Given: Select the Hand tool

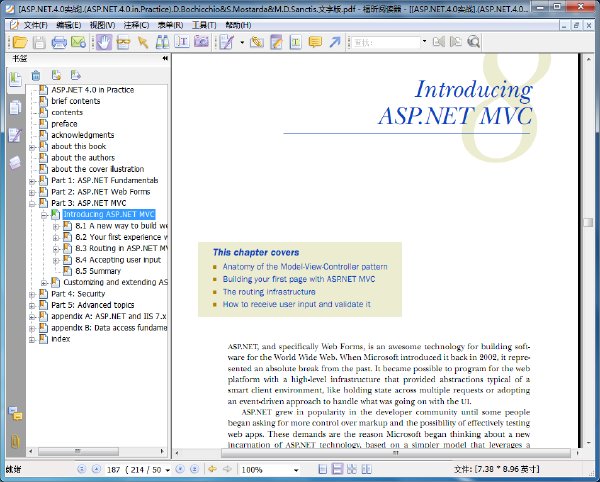Looking at the screenshot, I should coord(103,42).
